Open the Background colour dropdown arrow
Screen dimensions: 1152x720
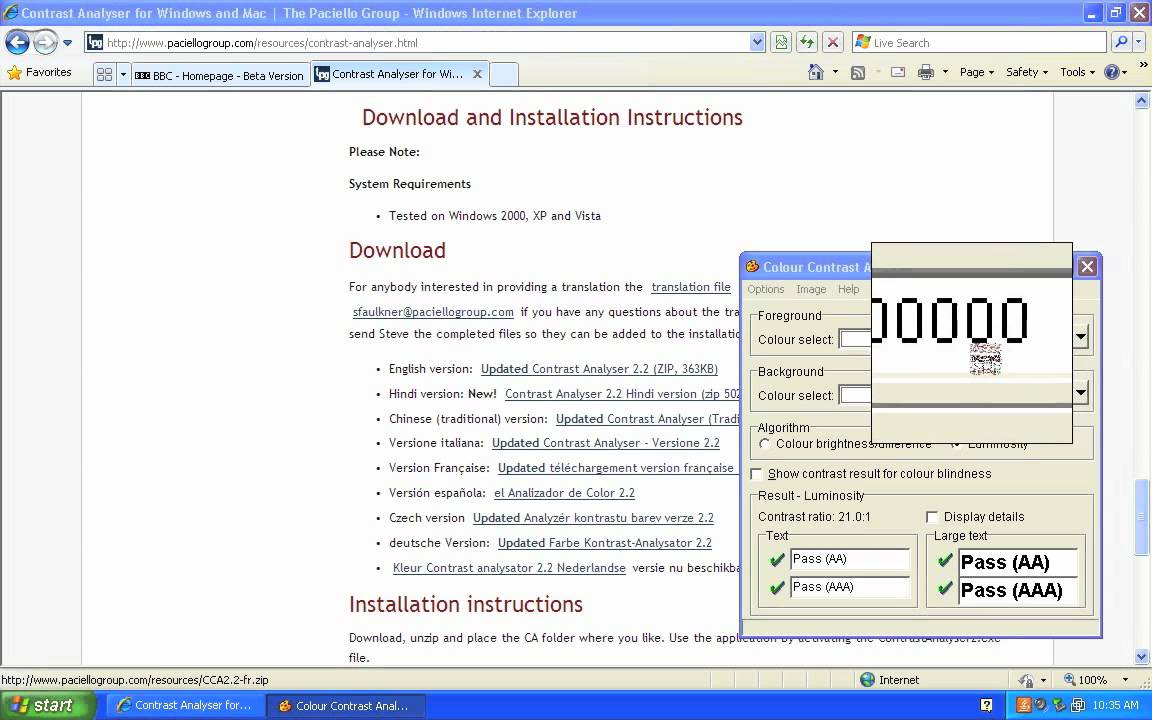coord(1081,392)
